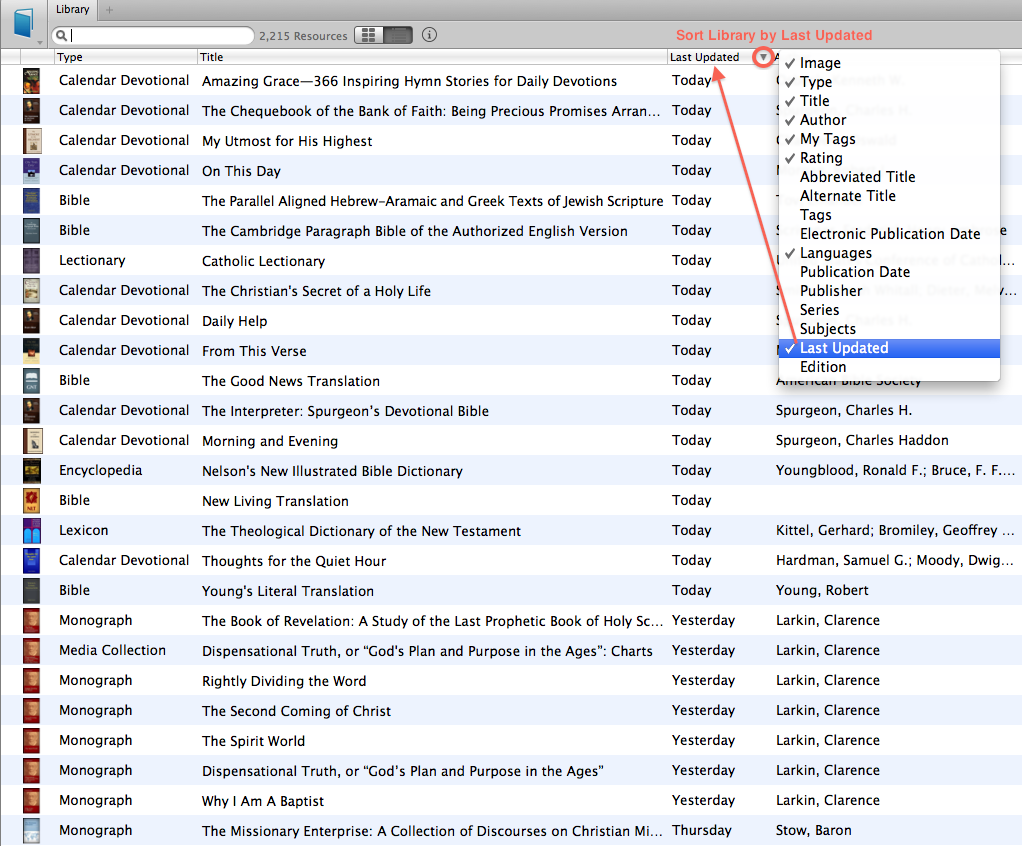Sort by Type column header
This screenshot has height=846, width=1022.
tap(125, 57)
